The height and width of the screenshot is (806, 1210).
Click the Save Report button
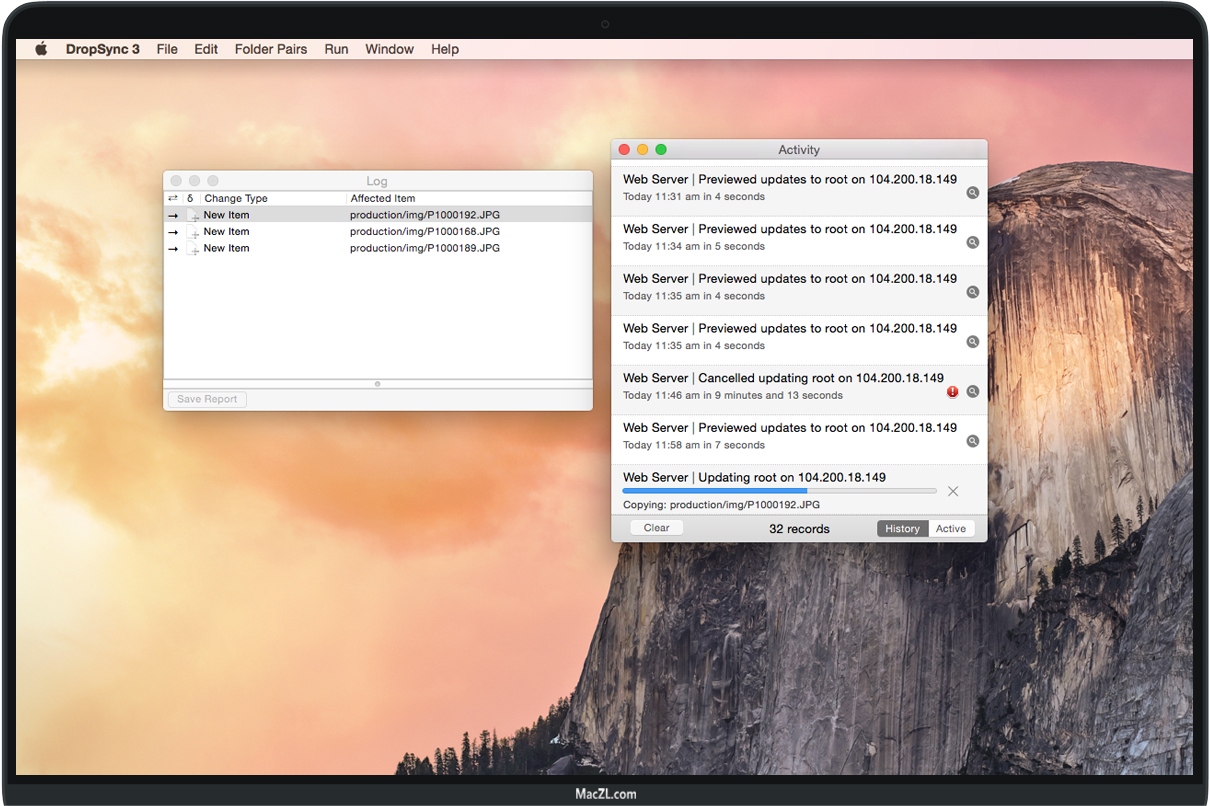pos(207,399)
